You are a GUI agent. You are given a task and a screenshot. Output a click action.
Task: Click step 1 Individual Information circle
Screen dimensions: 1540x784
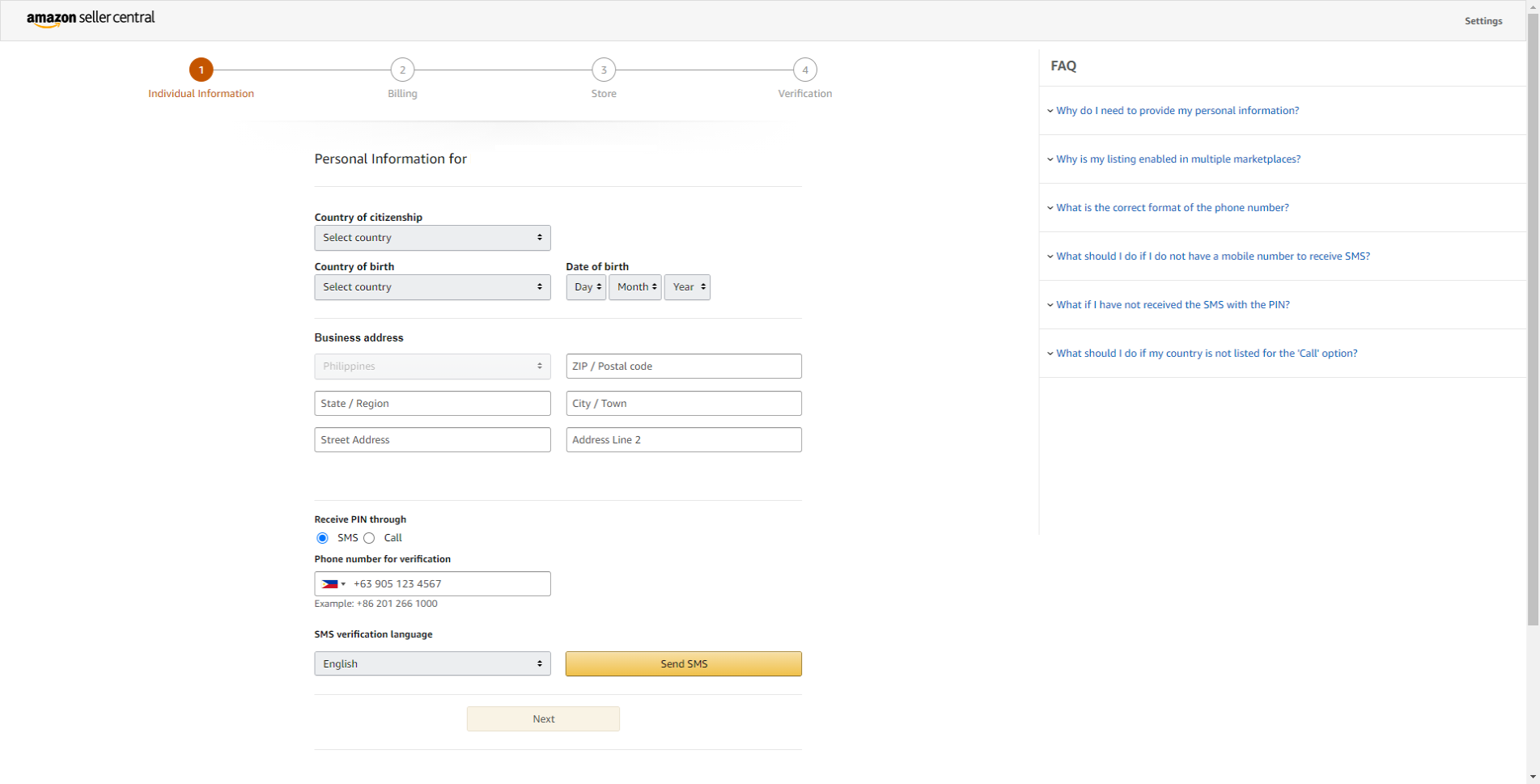(201, 70)
